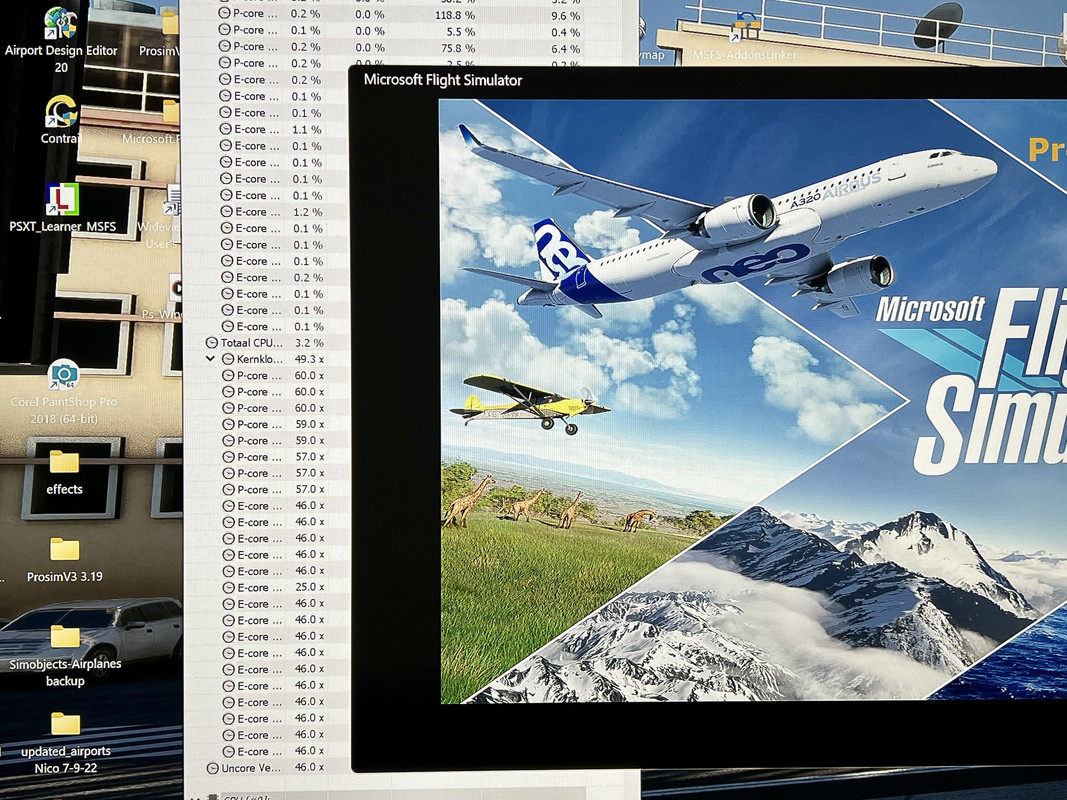Click the 6.4 % value cell
The width and height of the screenshot is (1067, 800).
point(565,49)
